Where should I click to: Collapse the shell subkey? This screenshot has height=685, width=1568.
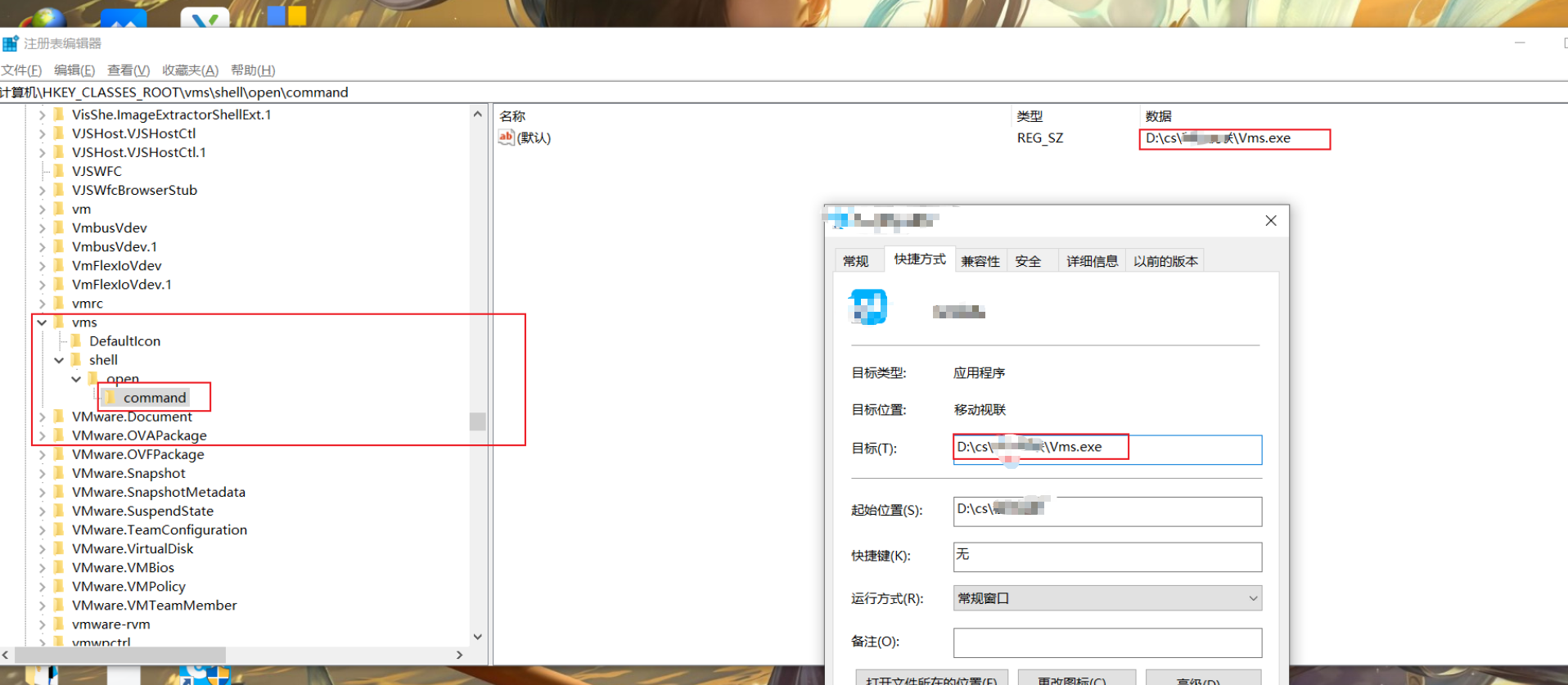point(59,360)
